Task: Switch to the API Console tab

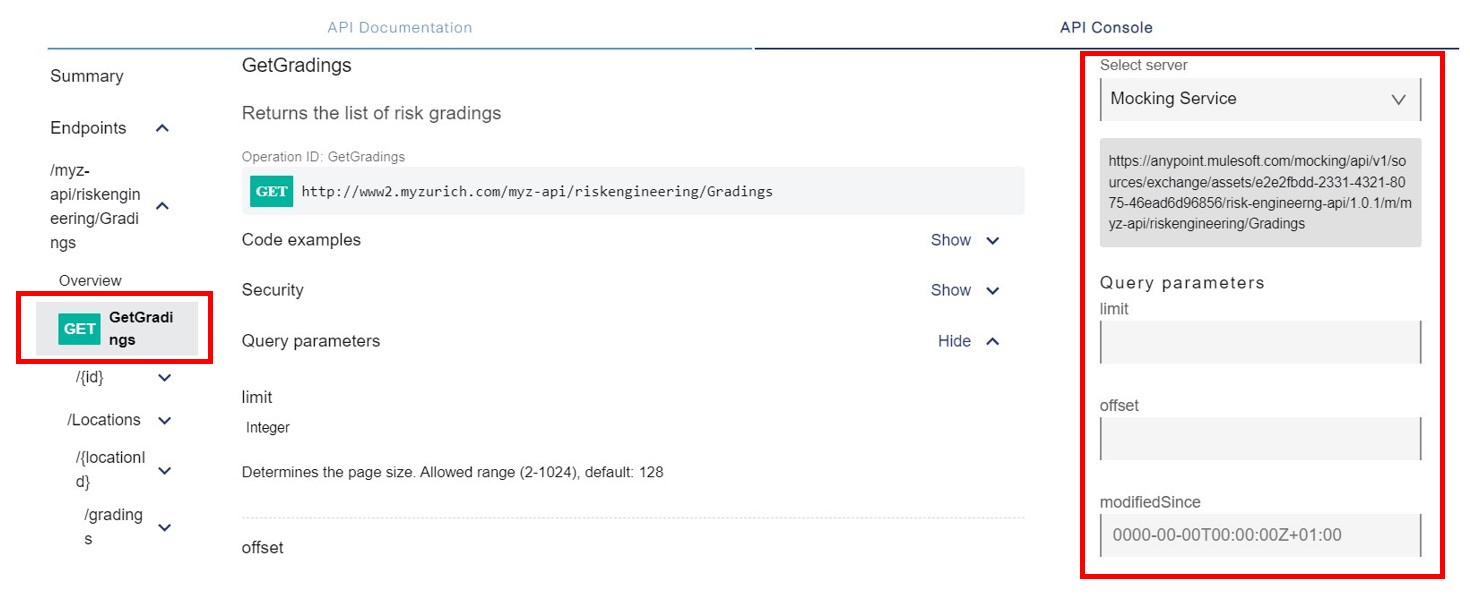Action: click(1107, 27)
